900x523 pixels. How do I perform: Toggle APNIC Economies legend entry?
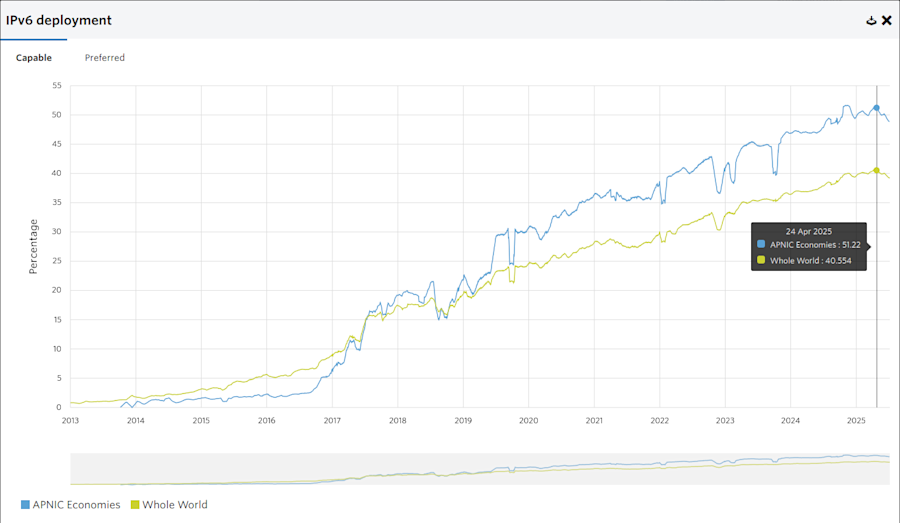point(71,505)
